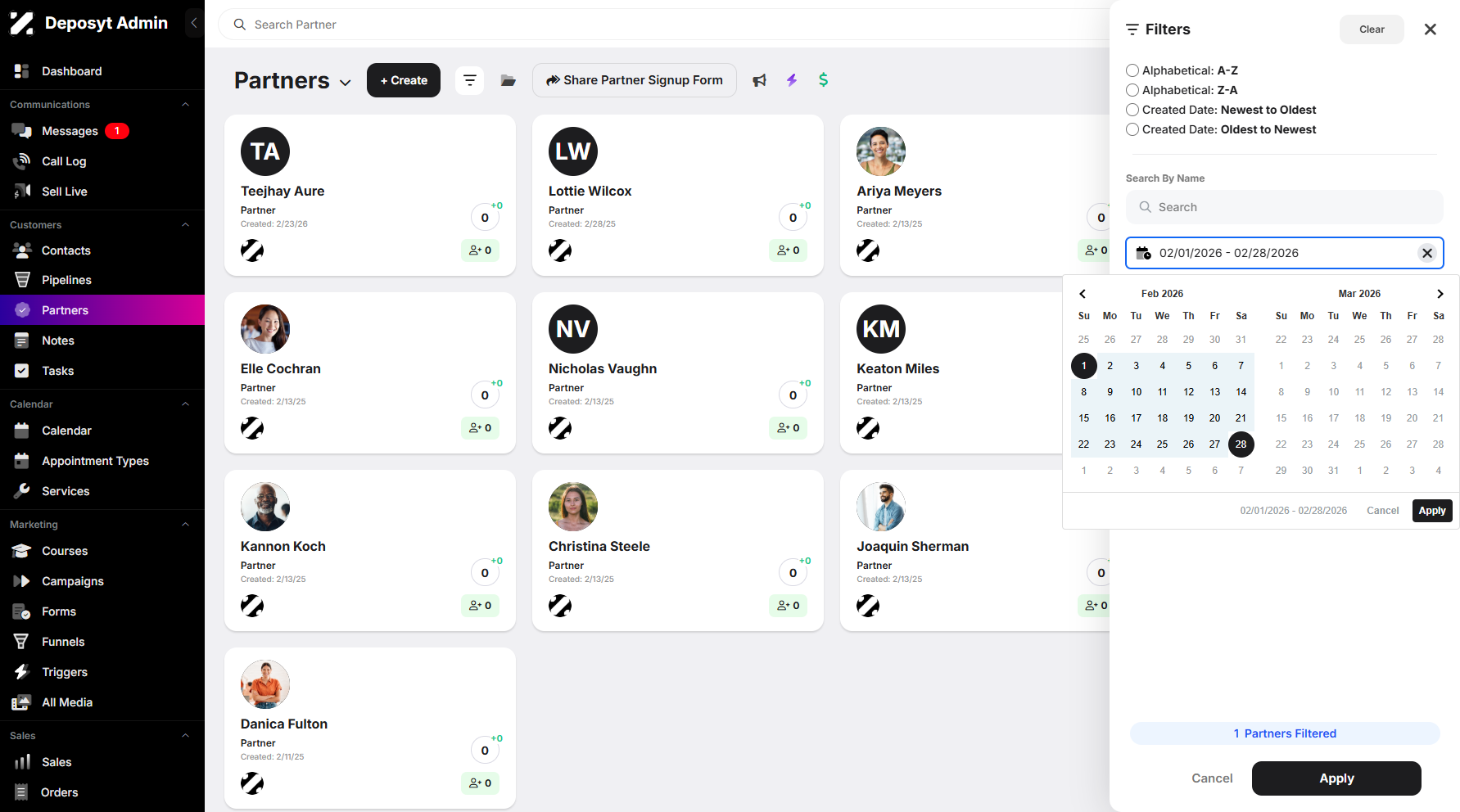Open the filter icon beside Create
This screenshot has width=1460, height=812.
pyautogui.click(x=469, y=80)
